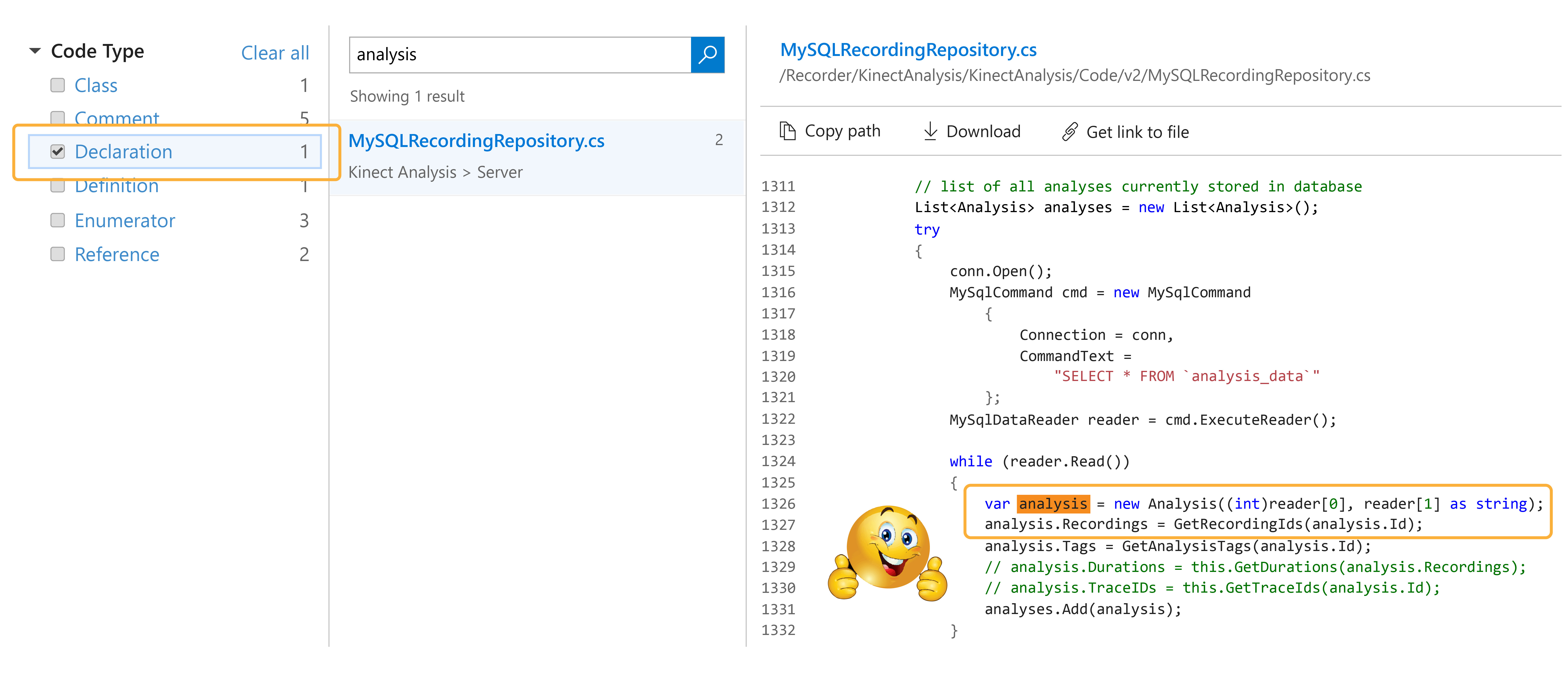Click the SELECT * FROM analysis_data string
Screen dimensions: 1568x678
1187,377
